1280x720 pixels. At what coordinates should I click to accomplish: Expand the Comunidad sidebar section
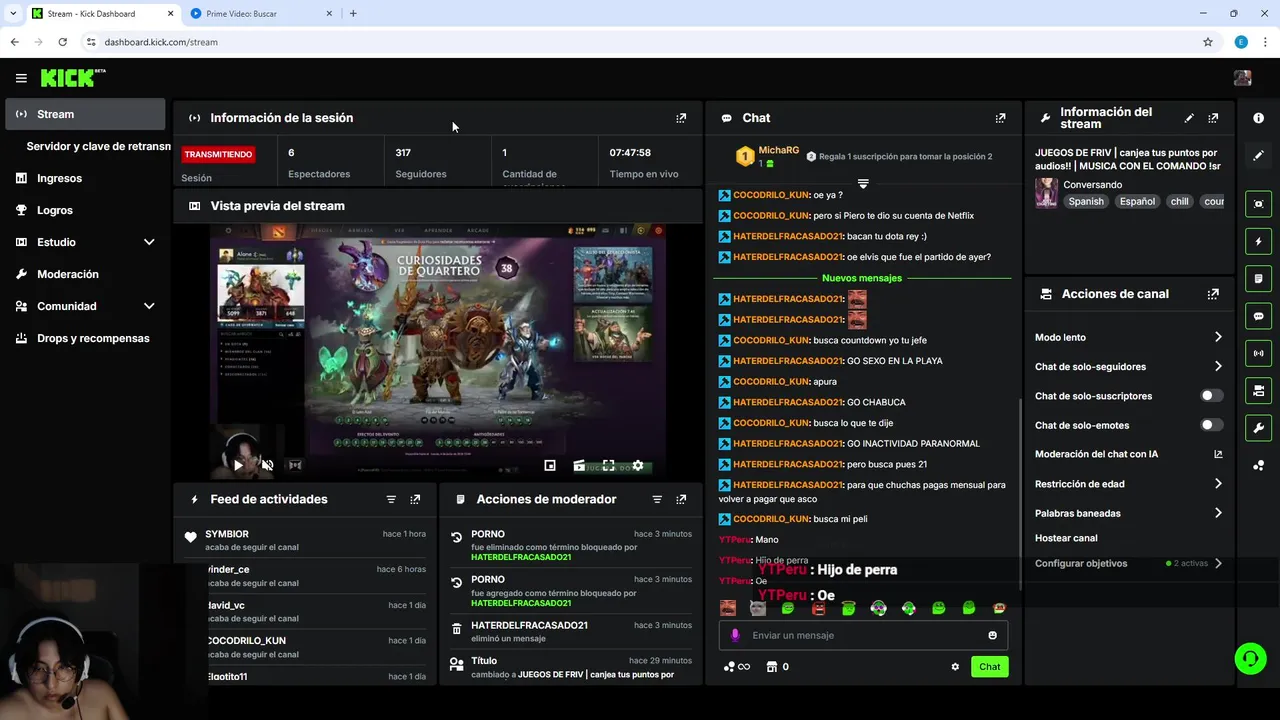pyautogui.click(x=149, y=306)
